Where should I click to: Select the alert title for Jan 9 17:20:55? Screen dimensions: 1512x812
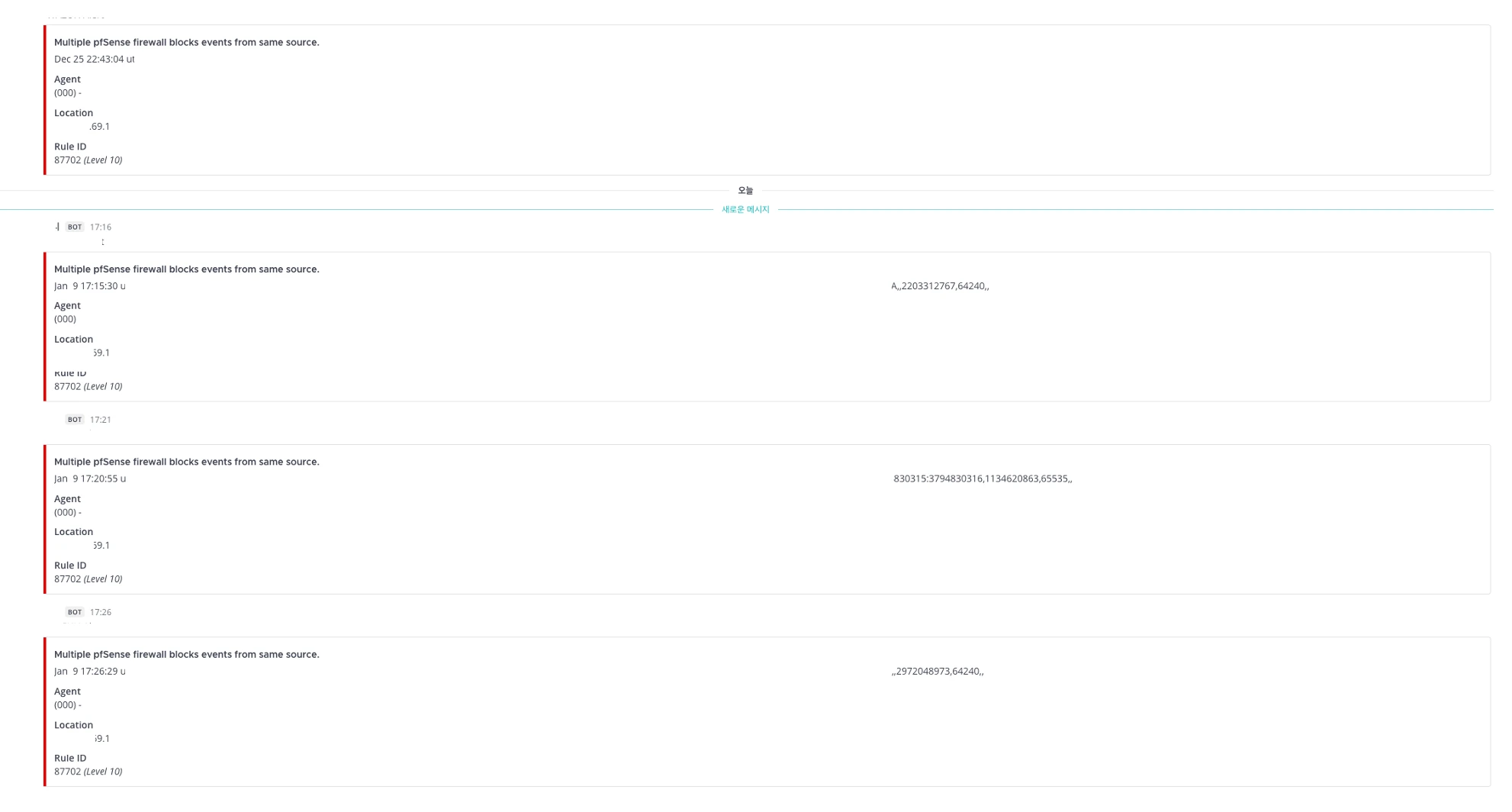(x=186, y=462)
